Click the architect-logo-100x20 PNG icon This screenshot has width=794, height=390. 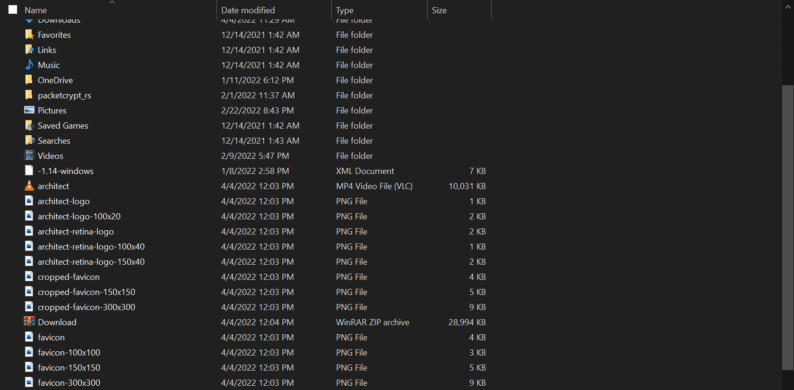(29, 216)
